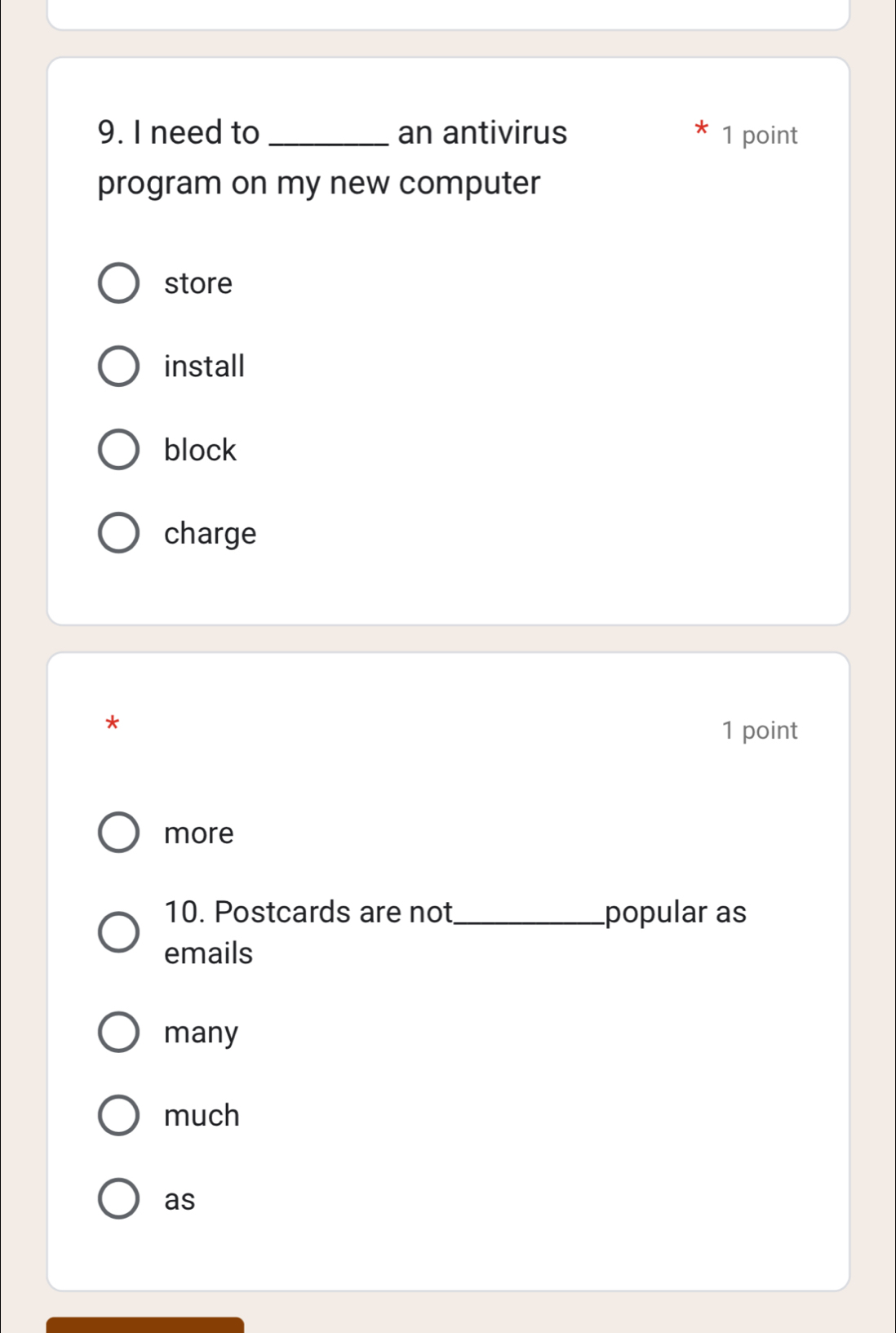Select the "store" answer option
Screen dimensions: 896x1333
coord(118,284)
